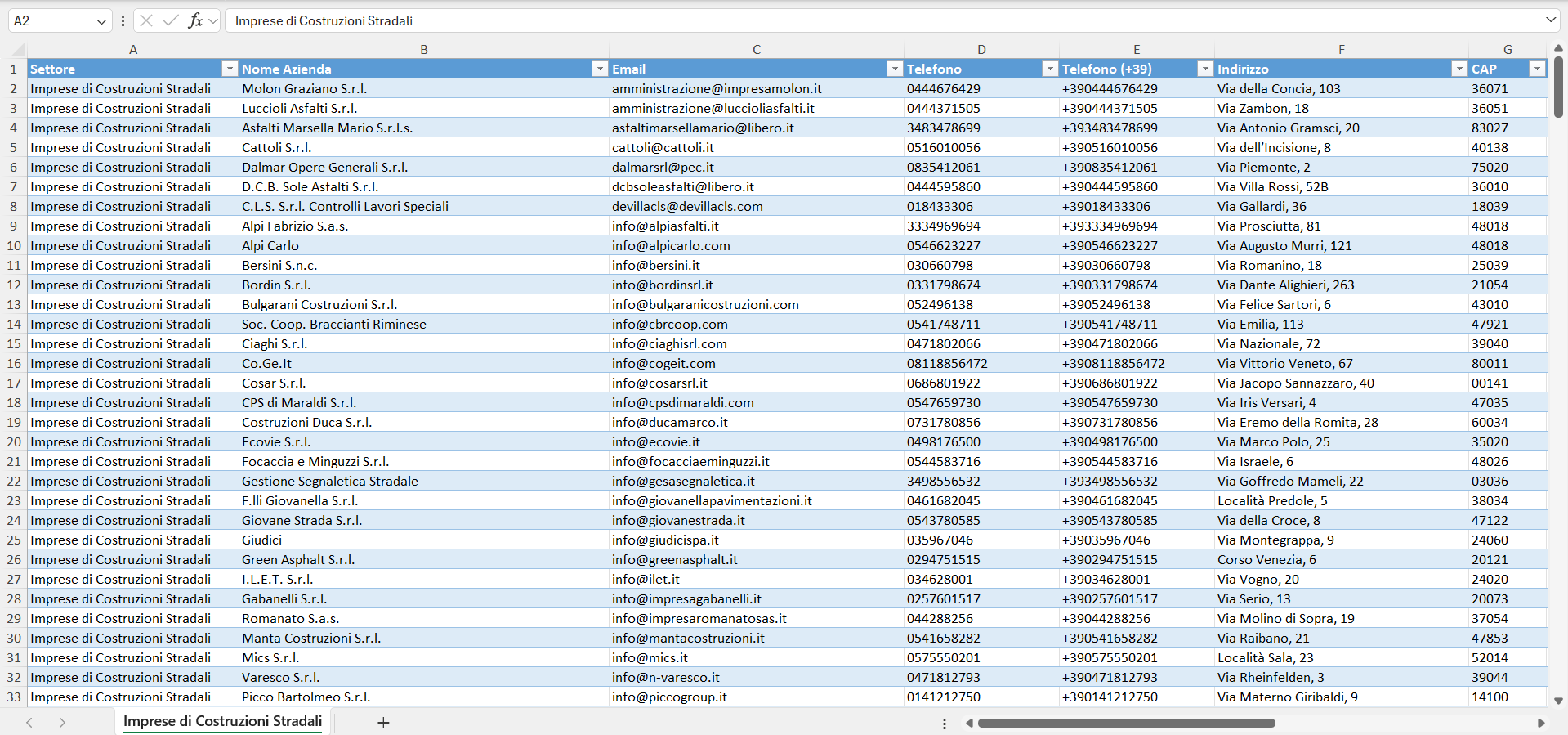
Task: Click the previous sheet navigation arrow
Action: (x=29, y=723)
